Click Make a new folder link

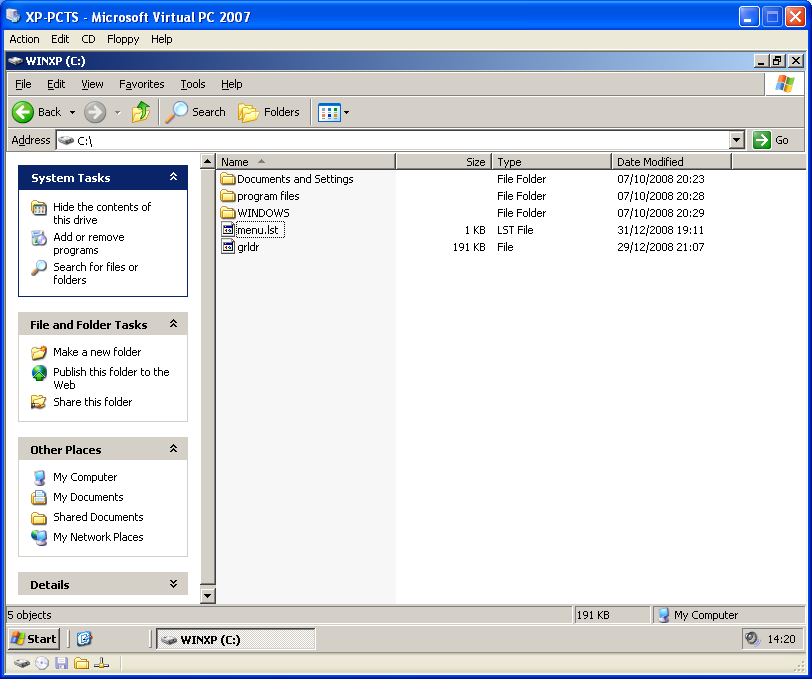pyautogui.click(x=97, y=352)
